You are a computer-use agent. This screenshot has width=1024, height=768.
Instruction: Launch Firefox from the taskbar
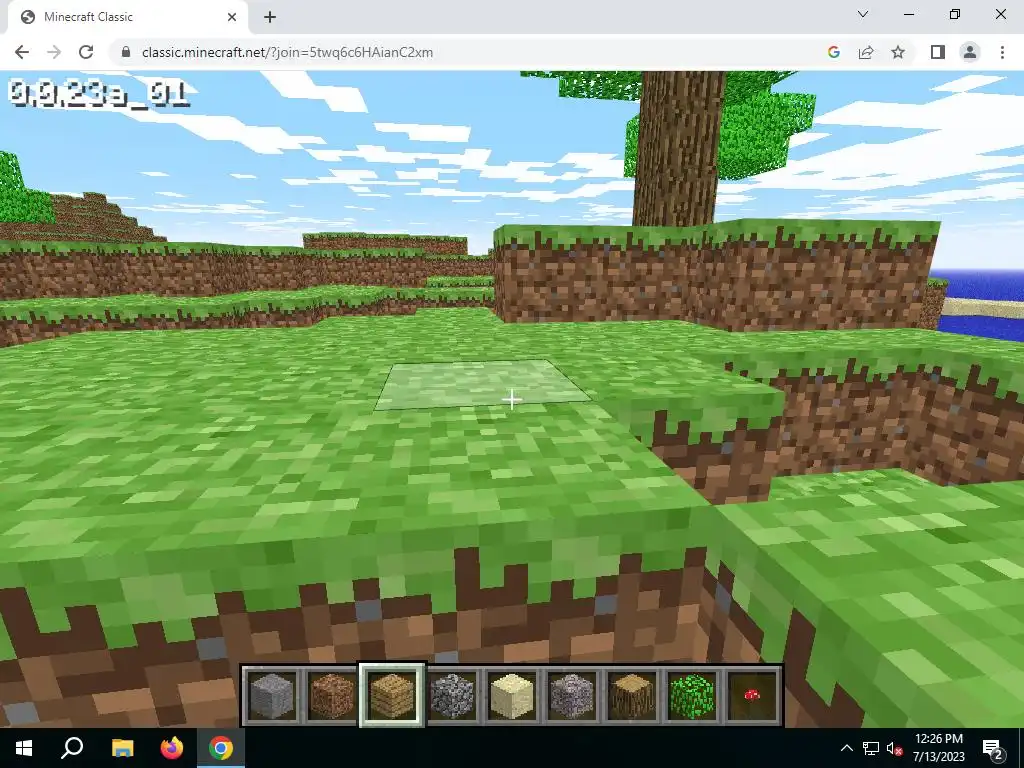tap(172, 748)
